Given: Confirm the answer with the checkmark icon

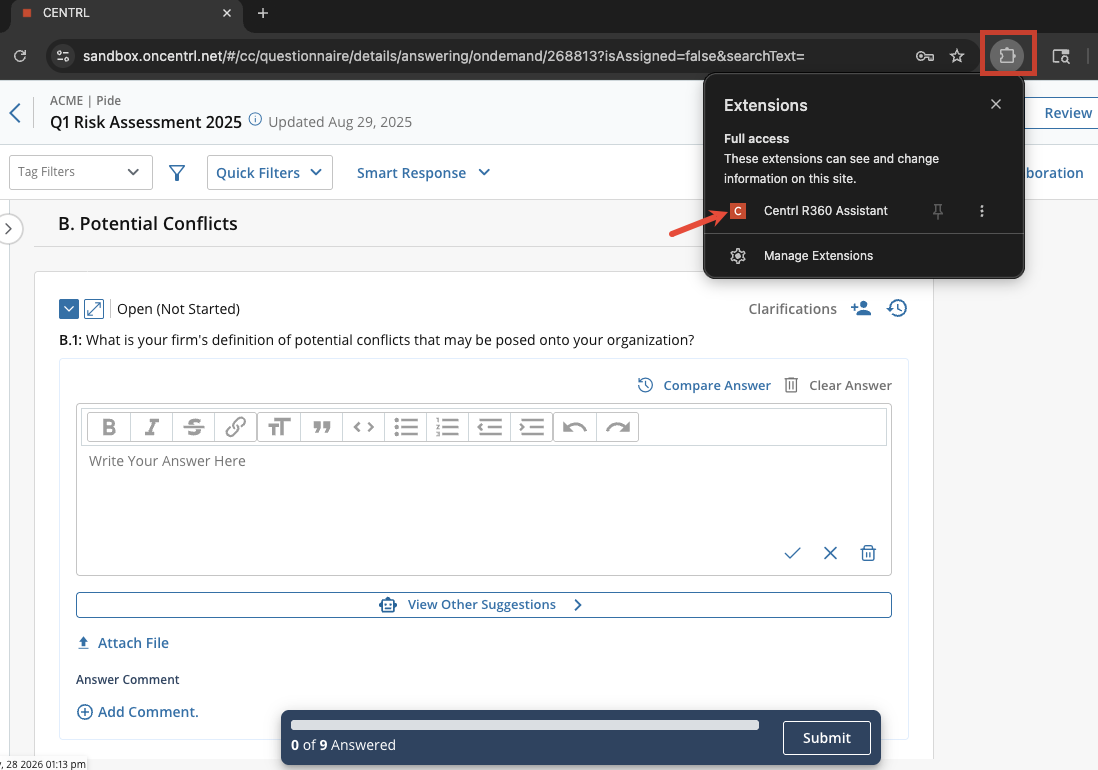Looking at the screenshot, I should [792, 553].
